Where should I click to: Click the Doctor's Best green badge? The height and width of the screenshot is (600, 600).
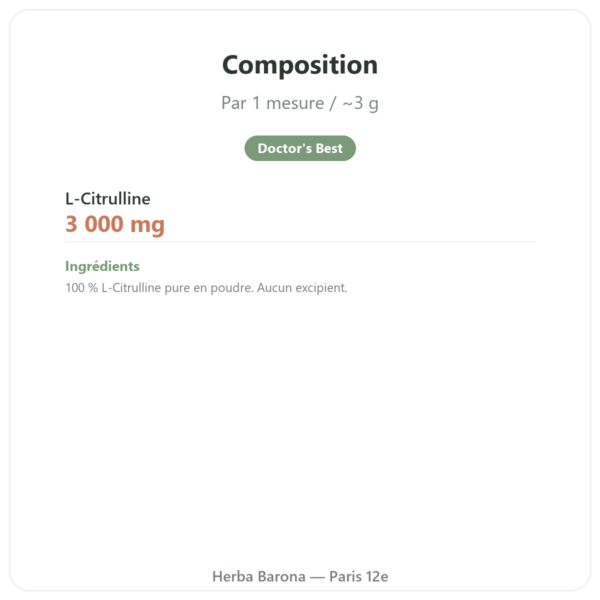pos(300,148)
